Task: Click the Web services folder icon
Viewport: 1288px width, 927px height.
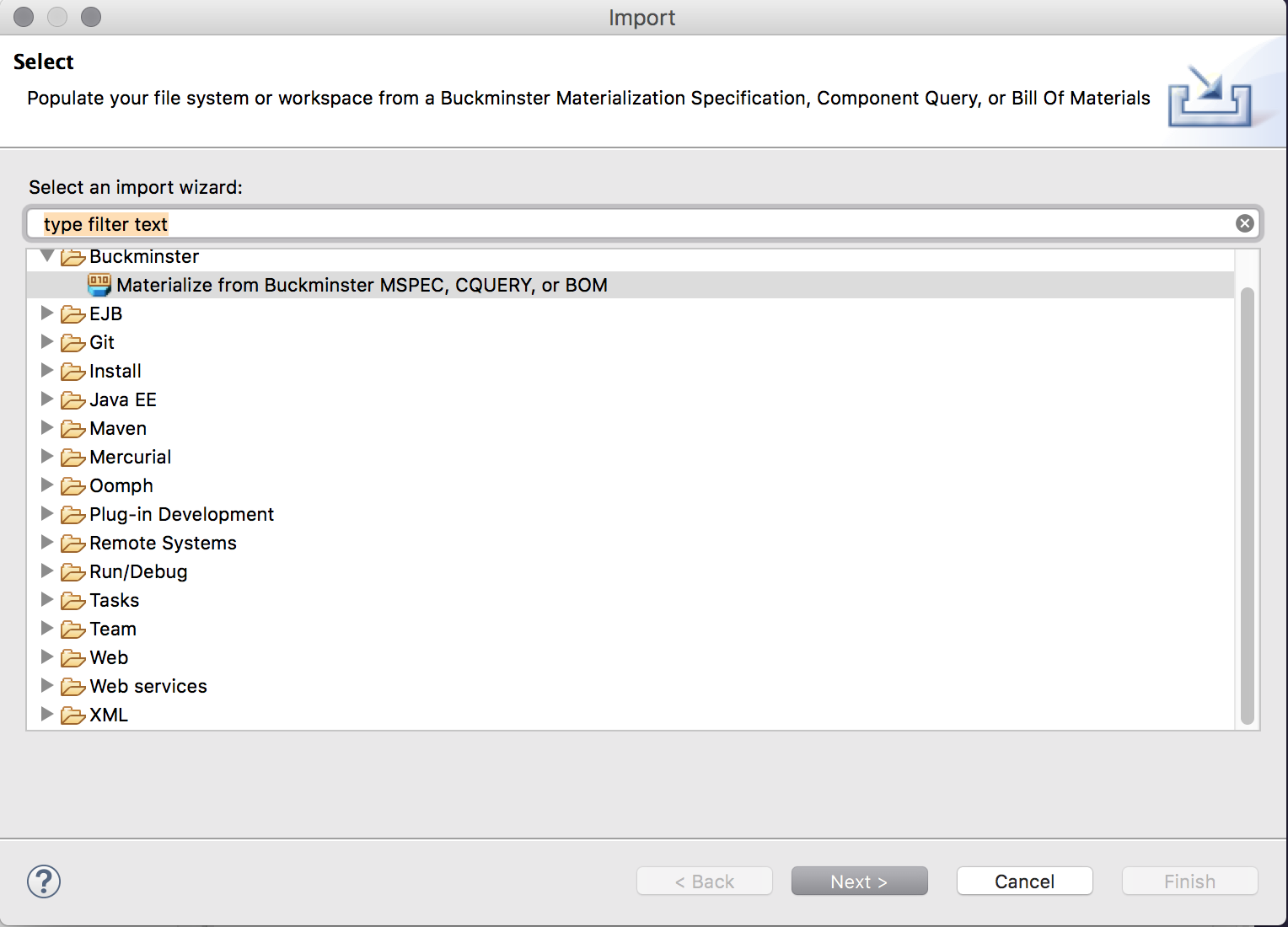Action: 73,687
